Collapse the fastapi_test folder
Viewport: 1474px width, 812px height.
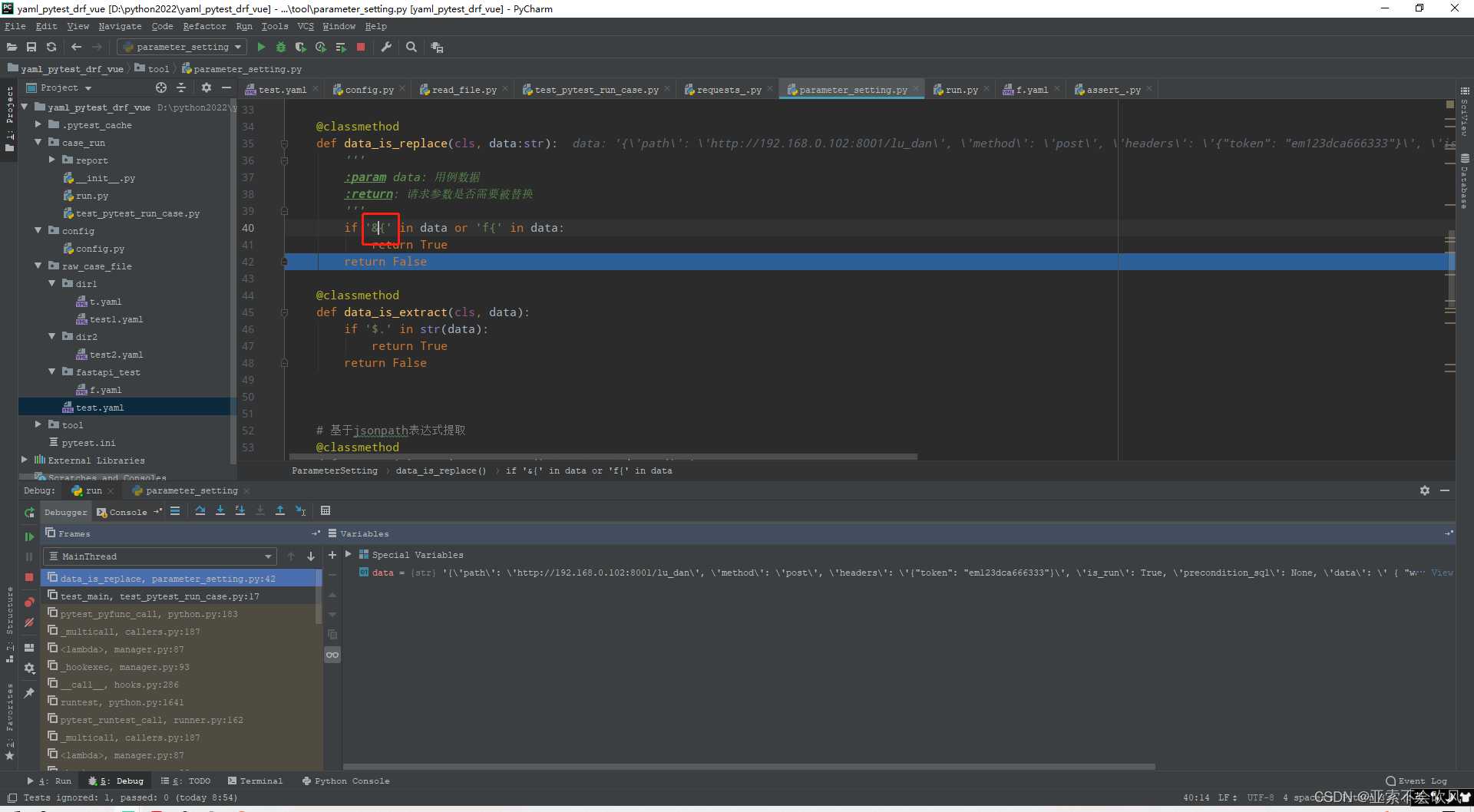52,371
